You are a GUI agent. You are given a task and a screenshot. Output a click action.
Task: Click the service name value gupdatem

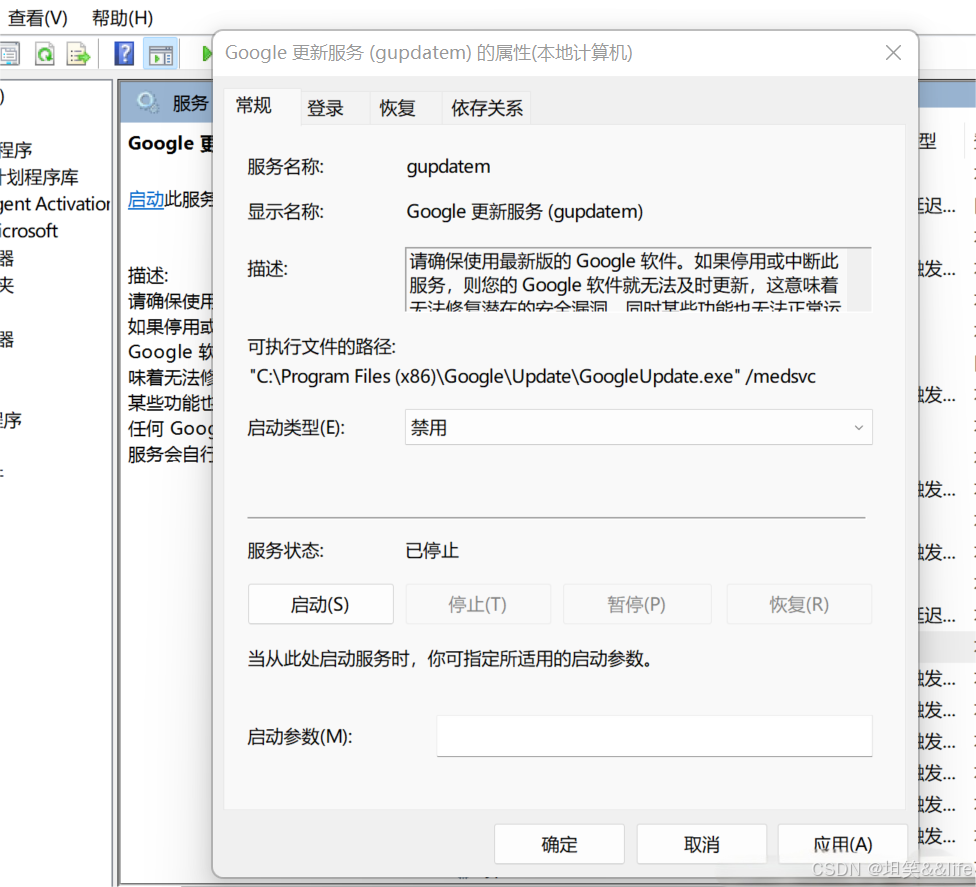click(x=448, y=167)
